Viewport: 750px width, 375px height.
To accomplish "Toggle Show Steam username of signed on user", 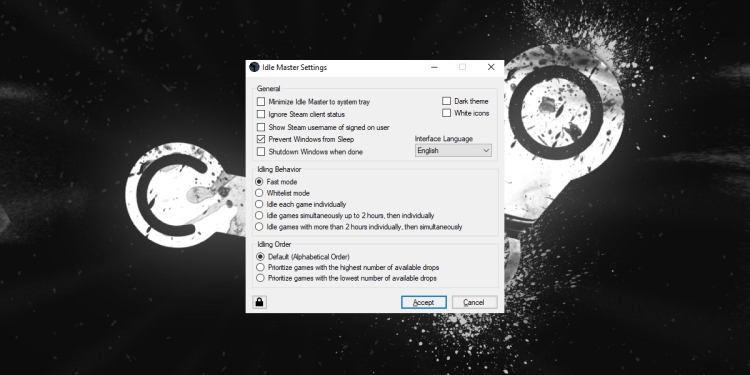I will pyautogui.click(x=261, y=127).
